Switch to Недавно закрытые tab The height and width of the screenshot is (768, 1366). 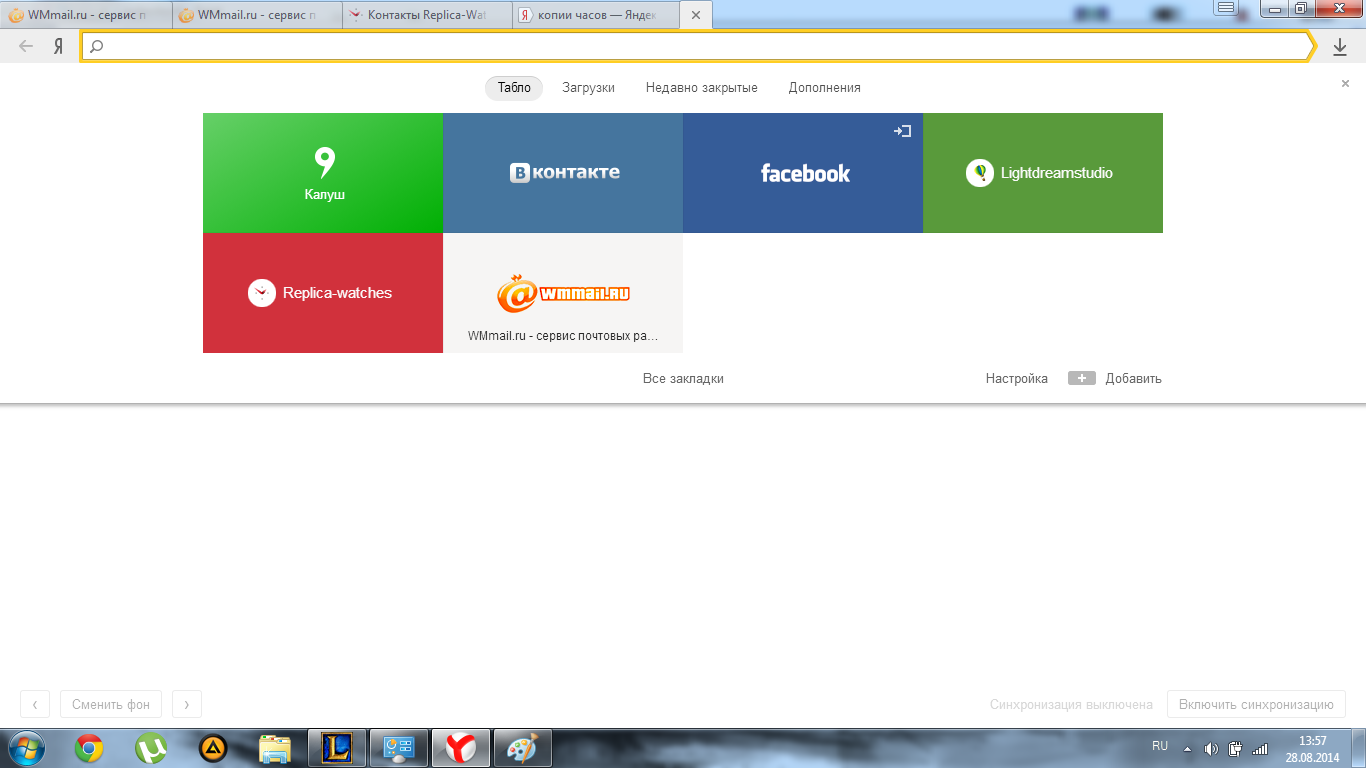[701, 88]
